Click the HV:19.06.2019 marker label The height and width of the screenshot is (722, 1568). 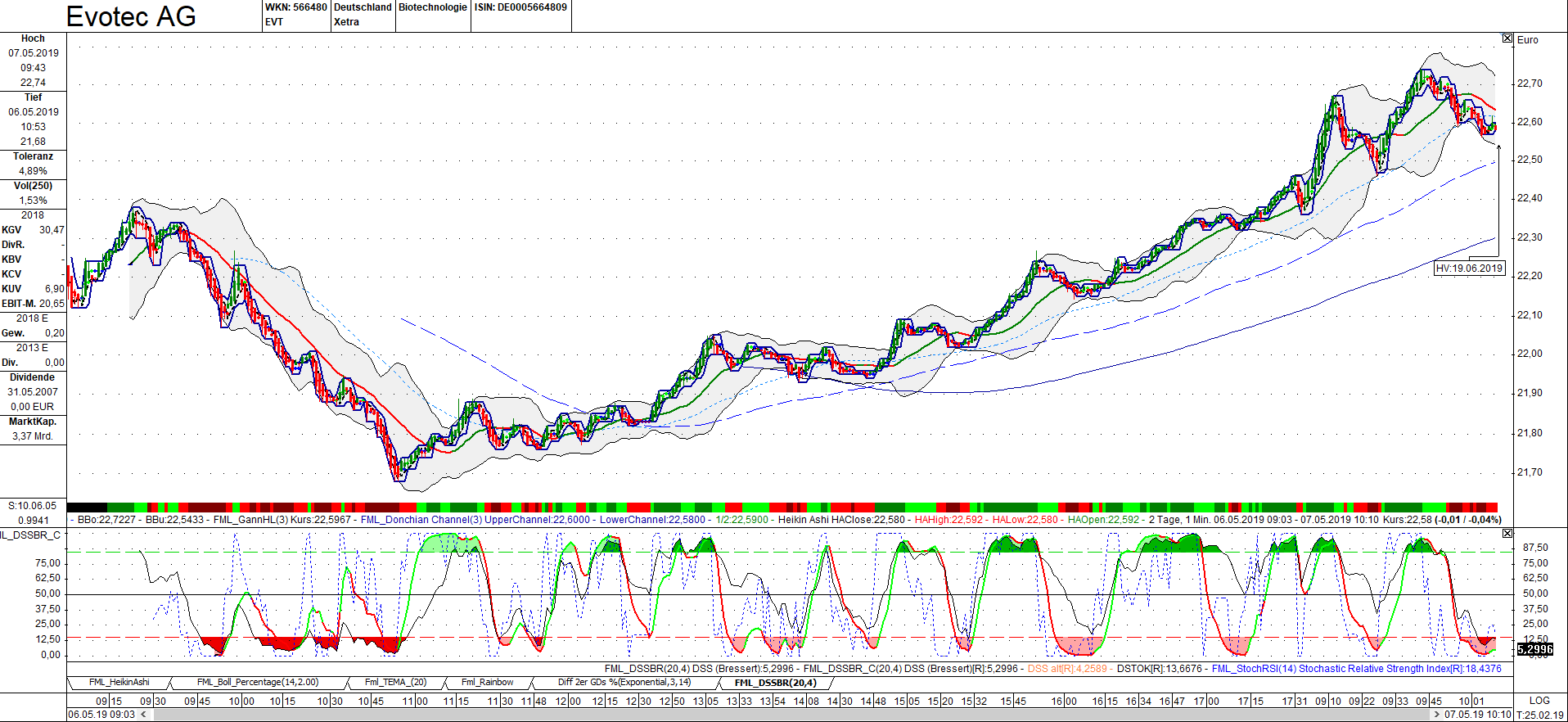1470,268
